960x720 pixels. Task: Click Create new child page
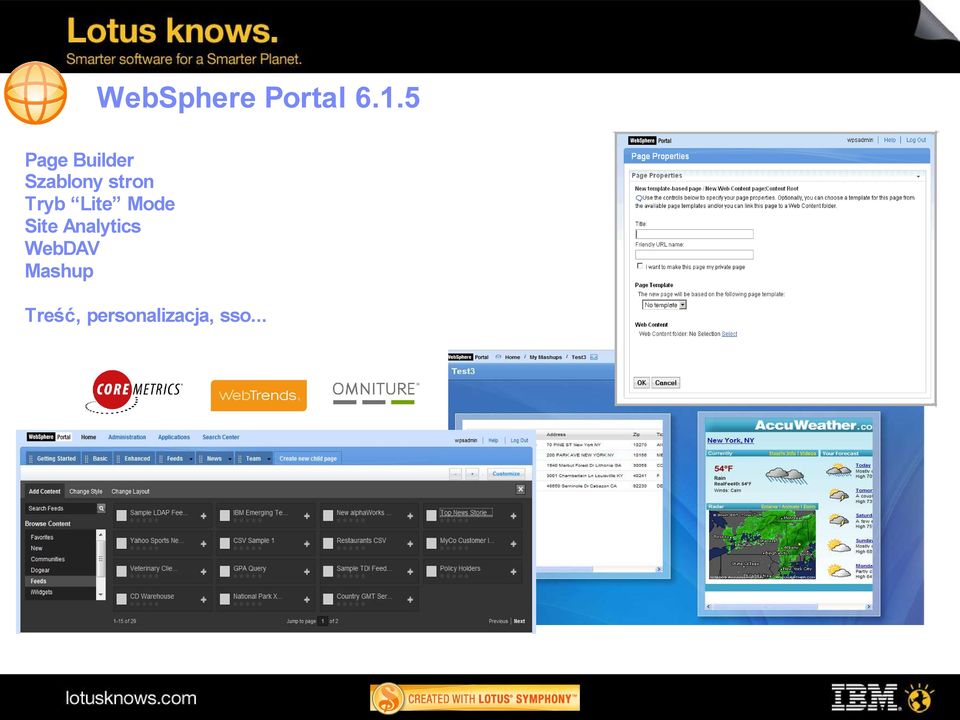click(x=308, y=459)
